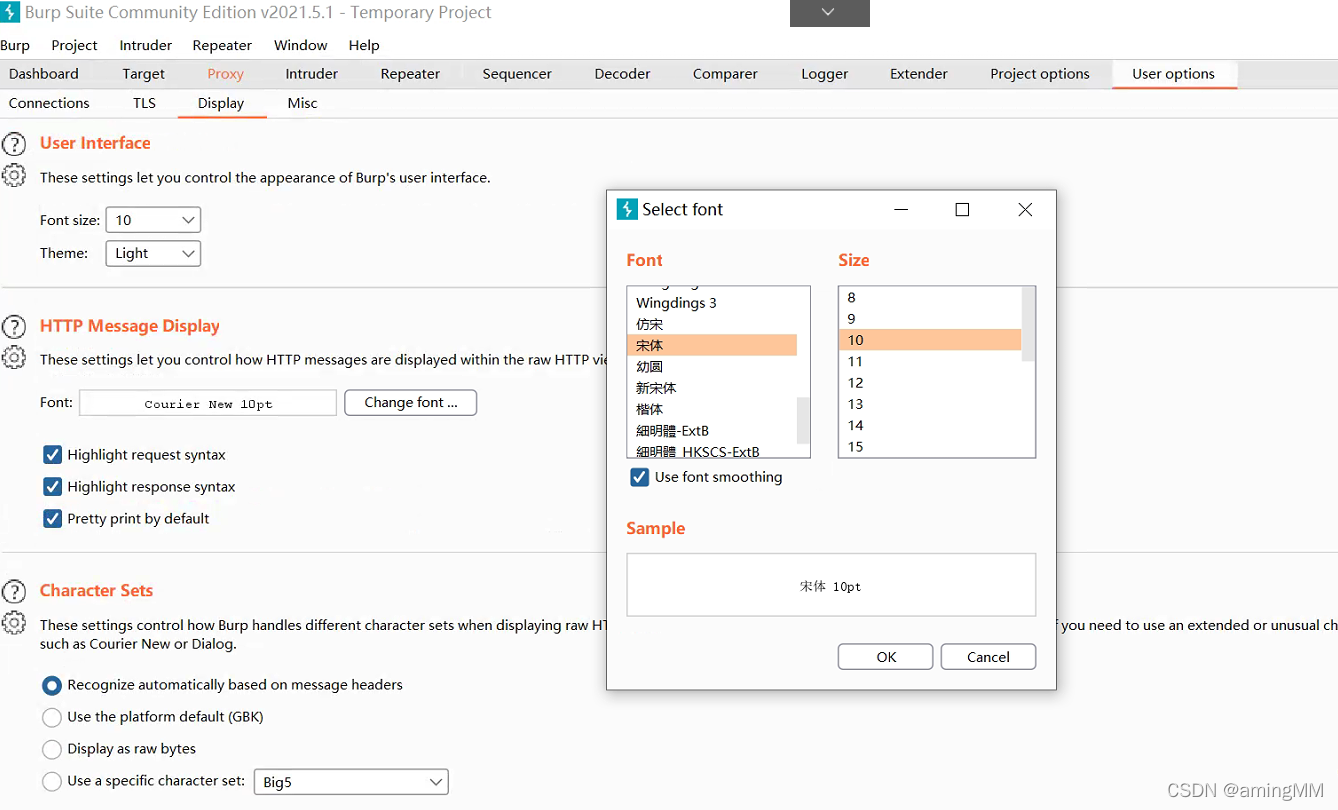The image size is (1338, 810).
Task: Switch to the Proxy tab
Action: [x=226, y=74]
